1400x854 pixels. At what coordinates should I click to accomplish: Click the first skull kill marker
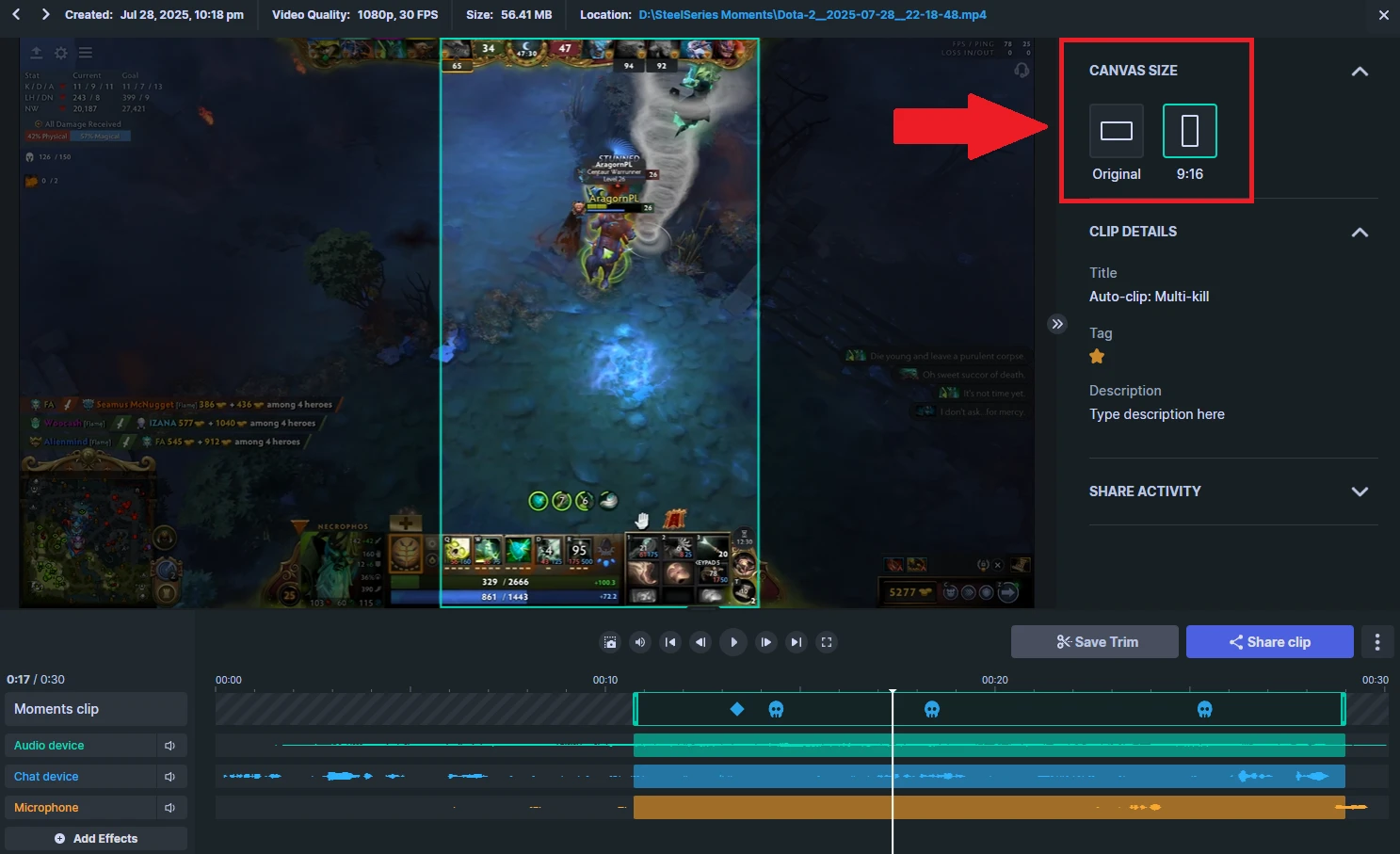click(x=776, y=709)
